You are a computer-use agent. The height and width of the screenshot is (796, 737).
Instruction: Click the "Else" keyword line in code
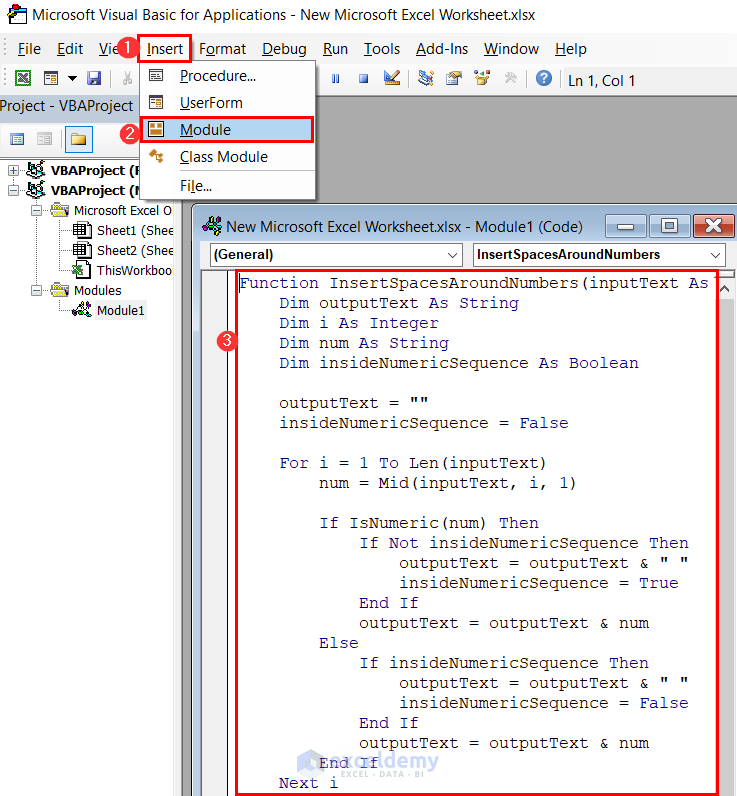[x=339, y=643]
